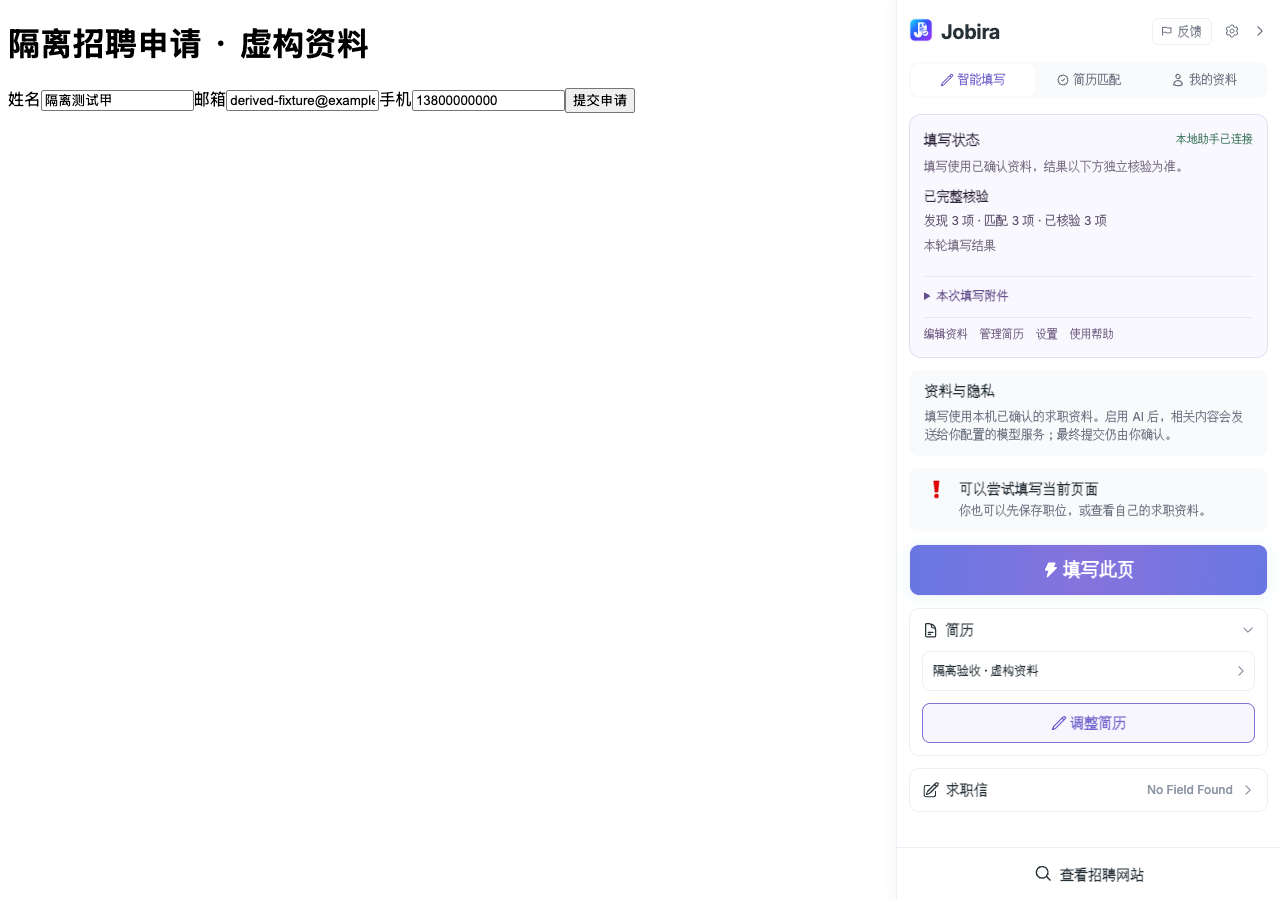Image resolution: width=1280 pixels, height=900 pixels.
Task: Click the 反馈 feedback button
Action: [x=1182, y=31]
